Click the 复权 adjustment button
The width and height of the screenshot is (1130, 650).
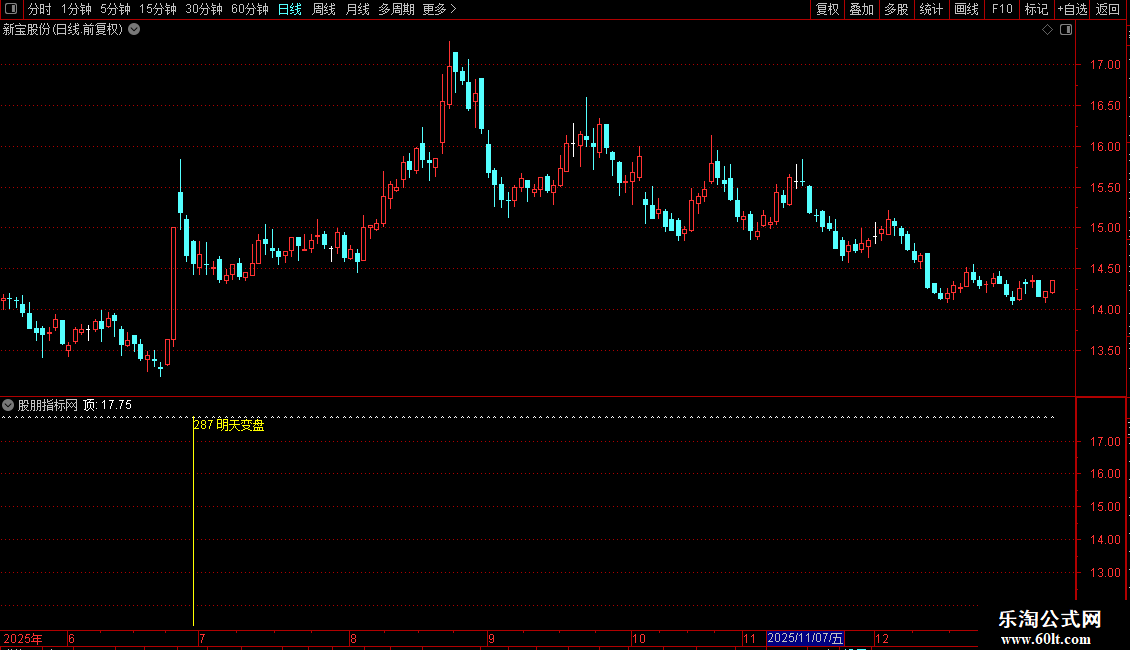click(827, 9)
